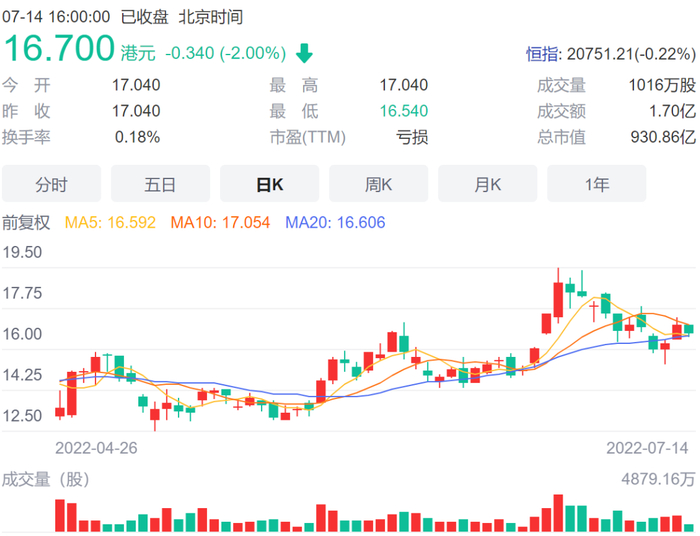Click the 市盈(TTM) value 亏损

tap(412, 137)
